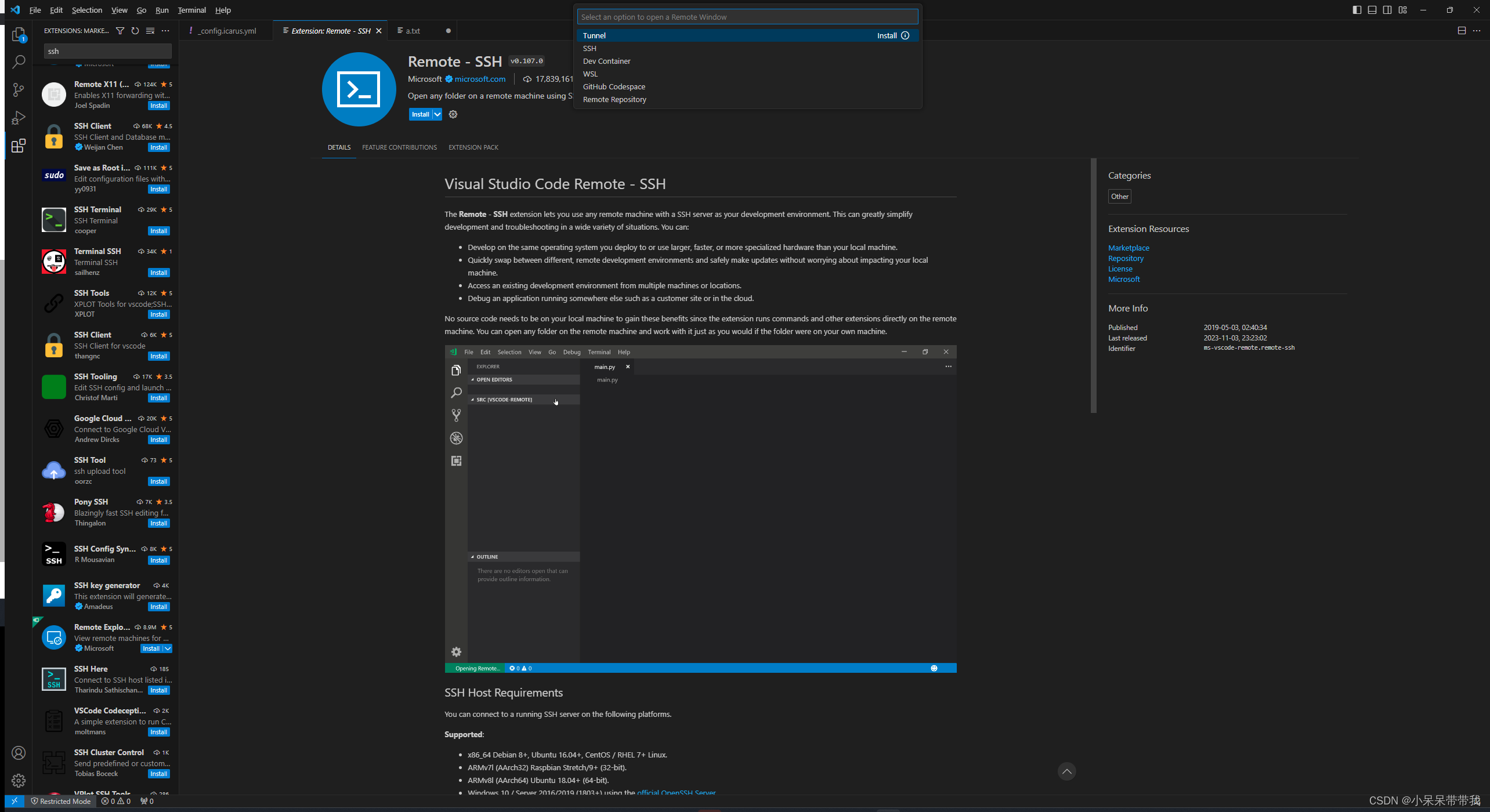Click the Remote - SSH manage gear icon
Image resolution: width=1490 pixels, height=812 pixels.
453,114
